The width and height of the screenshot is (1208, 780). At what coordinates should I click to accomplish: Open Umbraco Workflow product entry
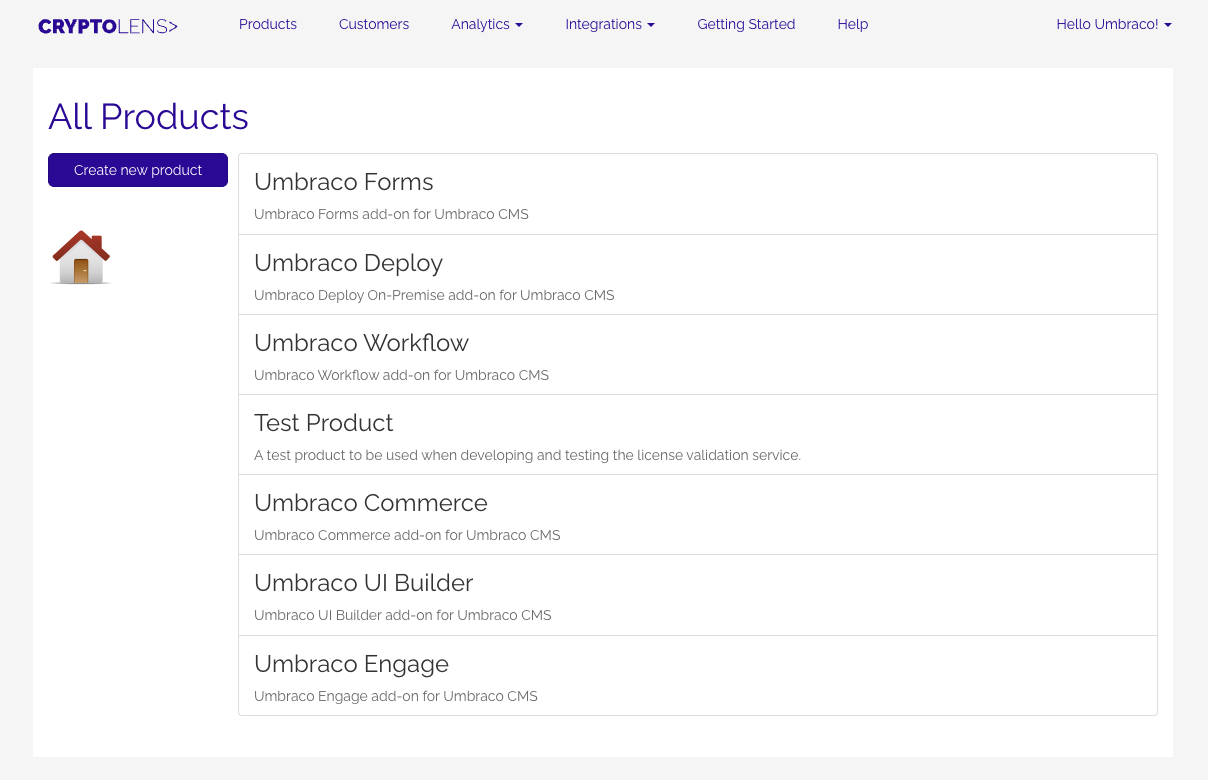(x=361, y=343)
